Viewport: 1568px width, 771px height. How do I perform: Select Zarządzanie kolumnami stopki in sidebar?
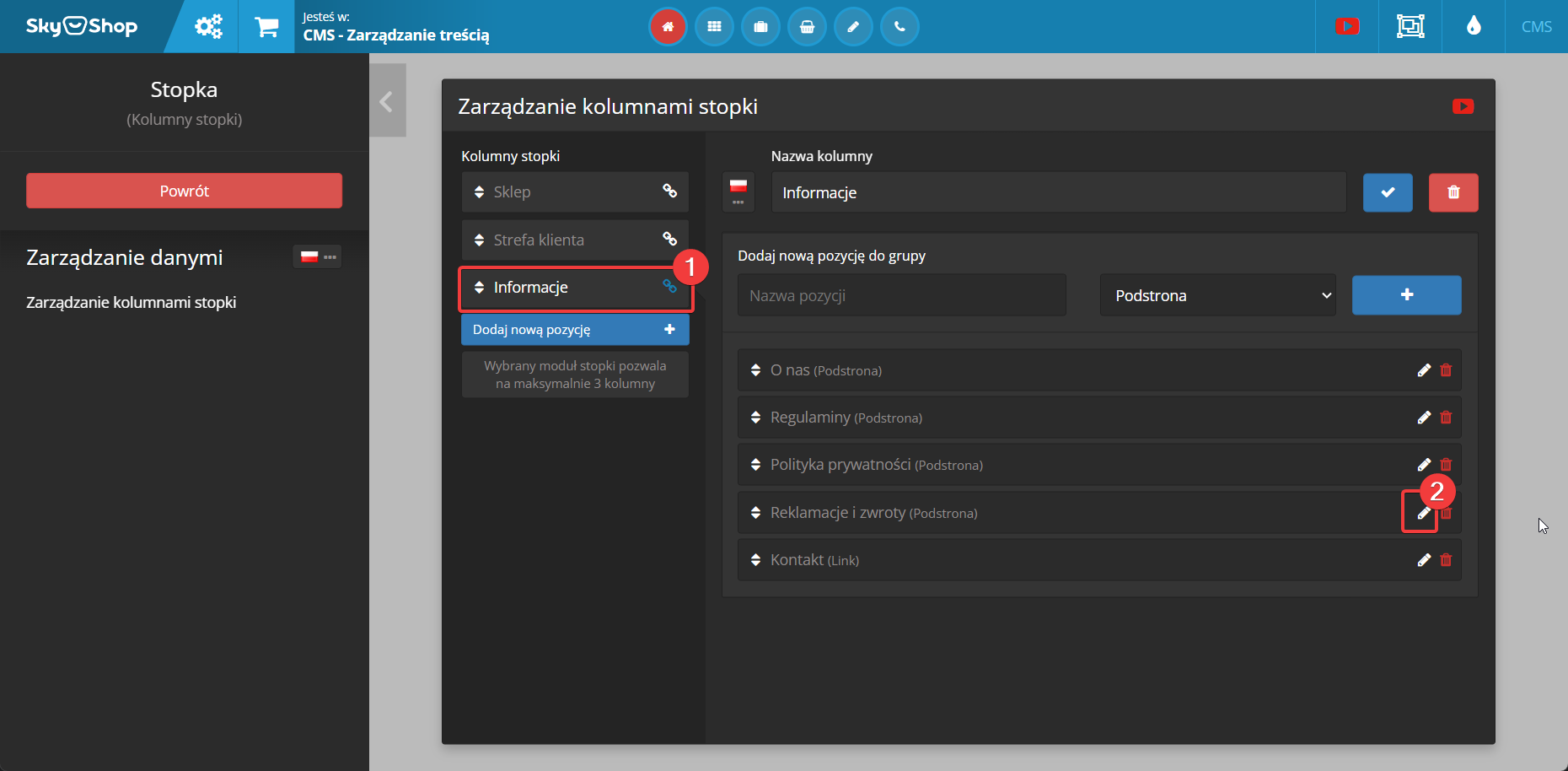pyautogui.click(x=131, y=302)
